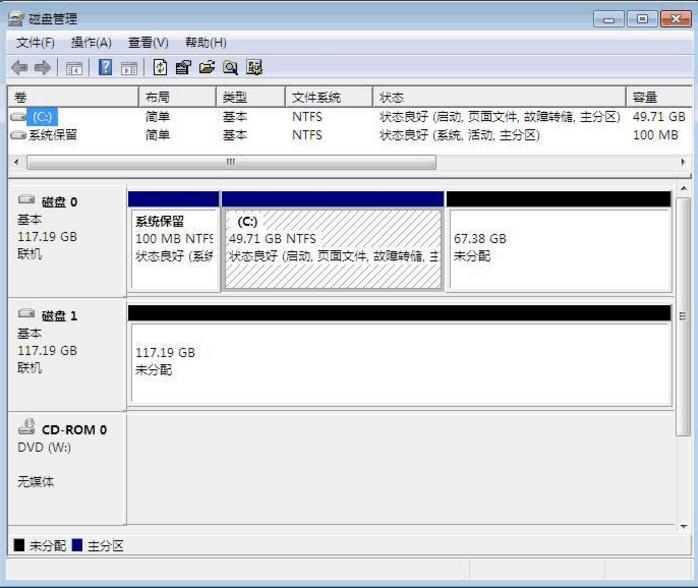
Task: Toggle the console tree pane icon
Action: click(73, 69)
